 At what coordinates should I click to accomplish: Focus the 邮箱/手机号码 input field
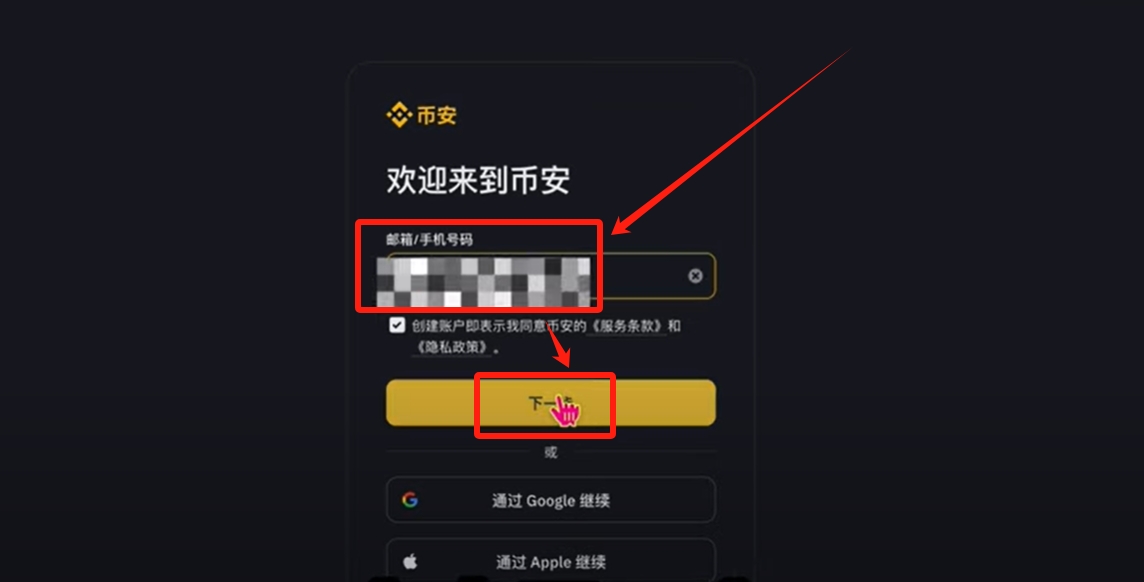[551, 276]
